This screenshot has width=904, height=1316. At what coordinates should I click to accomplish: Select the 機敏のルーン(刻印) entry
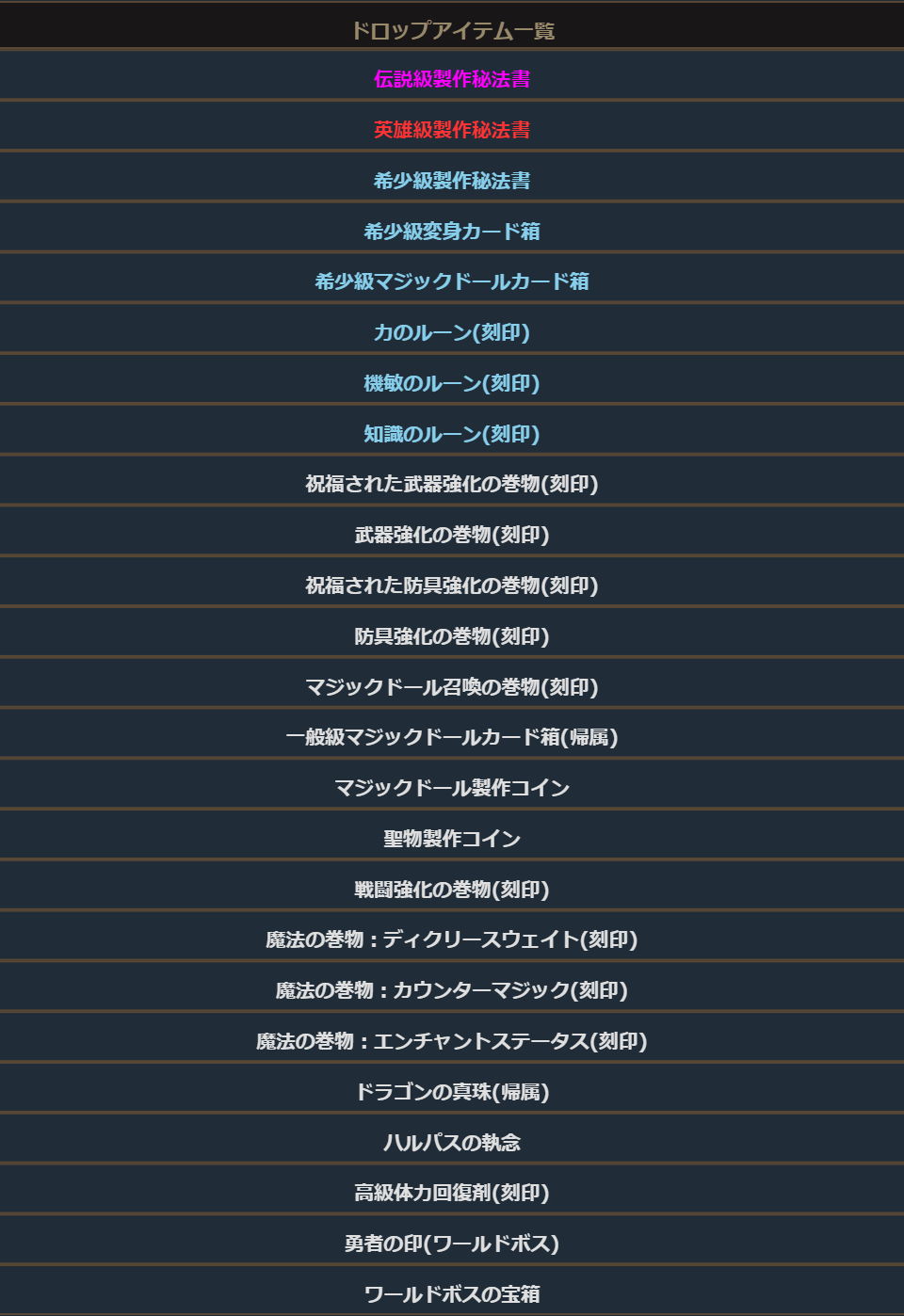click(x=452, y=383)
